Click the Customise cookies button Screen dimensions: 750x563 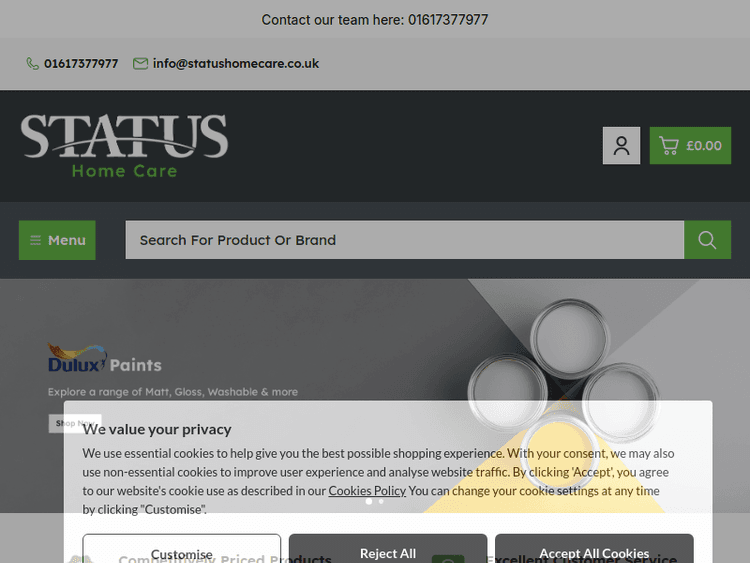182,549
